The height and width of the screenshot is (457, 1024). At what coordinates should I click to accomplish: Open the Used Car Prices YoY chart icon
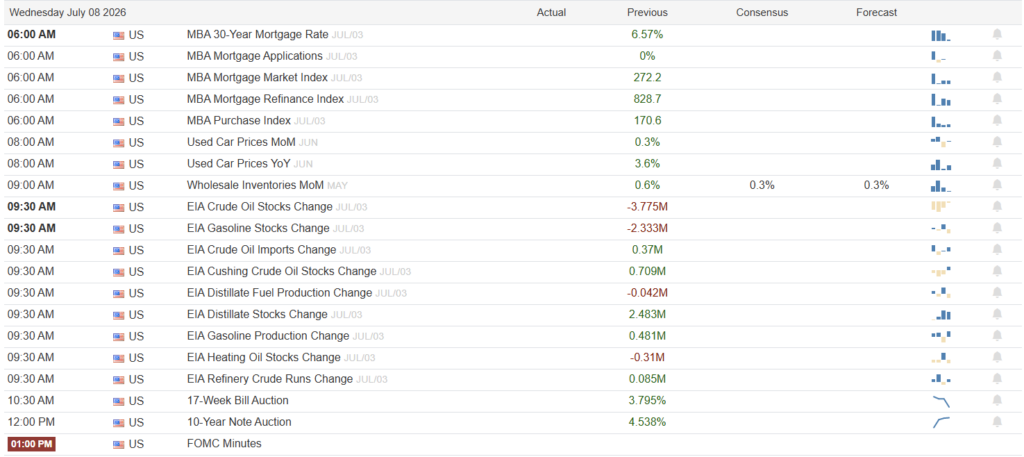pyautogui.click(x=940, y=165)
